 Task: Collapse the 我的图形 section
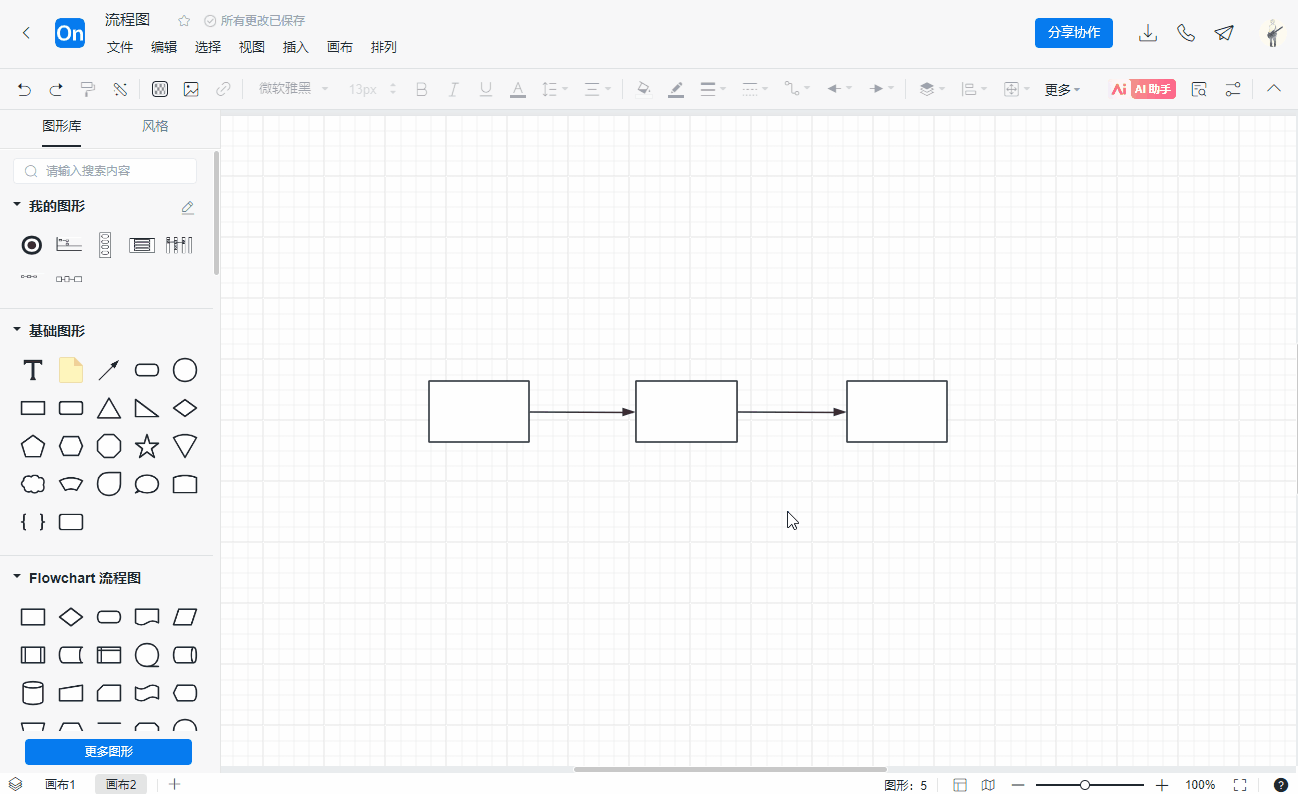point(17,205)
